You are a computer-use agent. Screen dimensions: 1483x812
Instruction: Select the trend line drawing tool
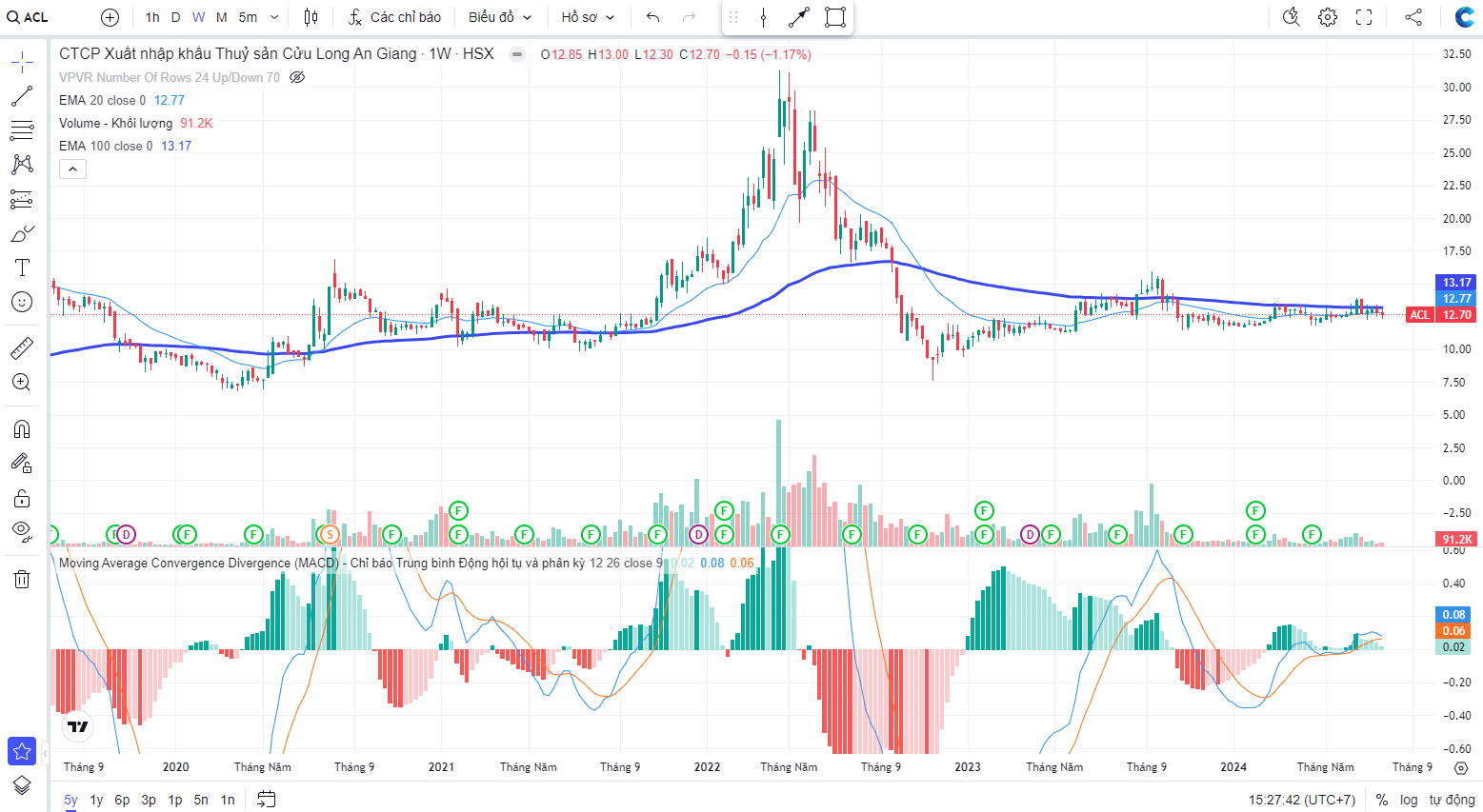[x=22, y=96]
